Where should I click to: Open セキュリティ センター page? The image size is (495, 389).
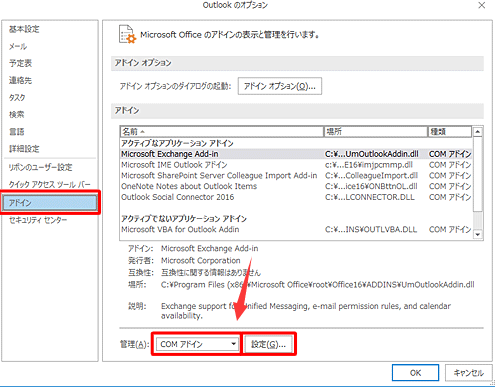[38, 220]
